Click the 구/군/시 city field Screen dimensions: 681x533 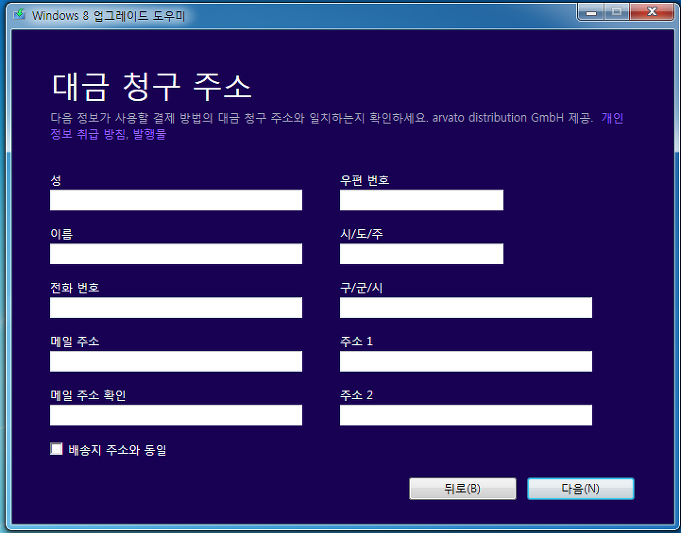point(466,308)
